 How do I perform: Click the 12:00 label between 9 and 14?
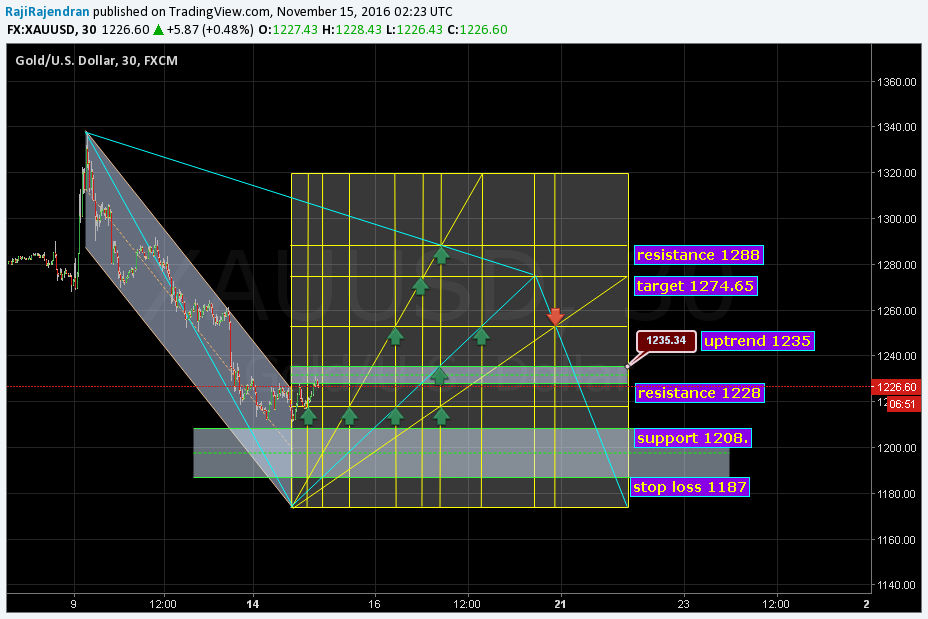click(163, 604)
